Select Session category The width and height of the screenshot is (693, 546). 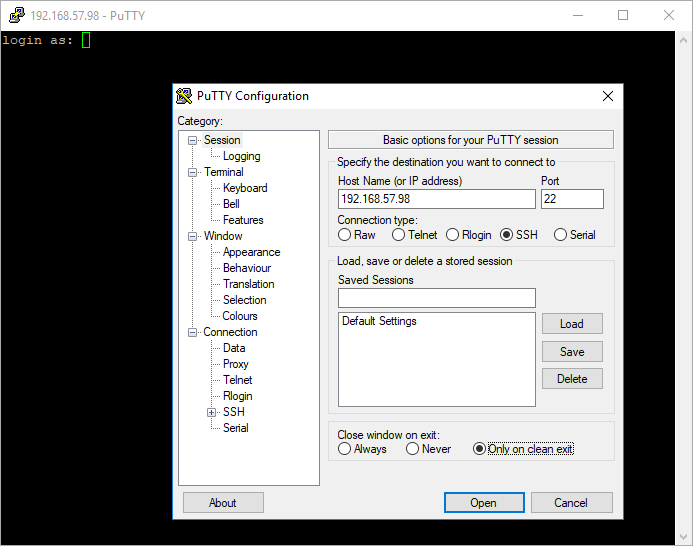click(x=222, y=140)
